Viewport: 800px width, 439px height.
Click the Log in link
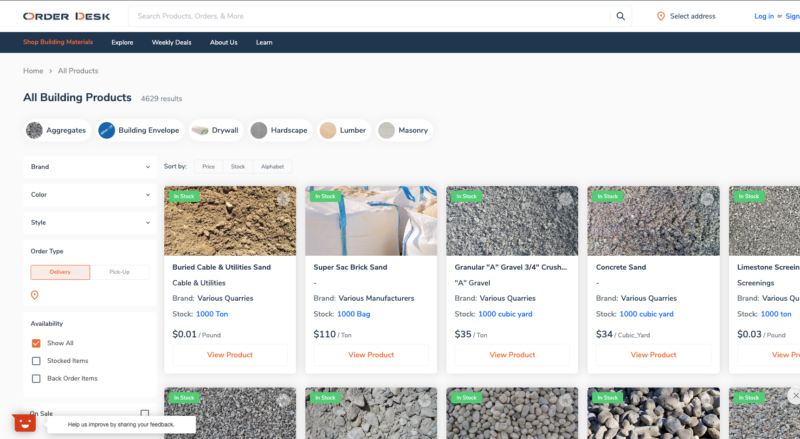[764, 16]
